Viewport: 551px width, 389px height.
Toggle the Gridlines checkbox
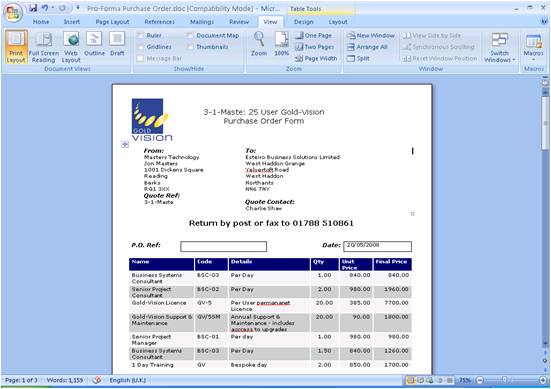coord(141,47)
